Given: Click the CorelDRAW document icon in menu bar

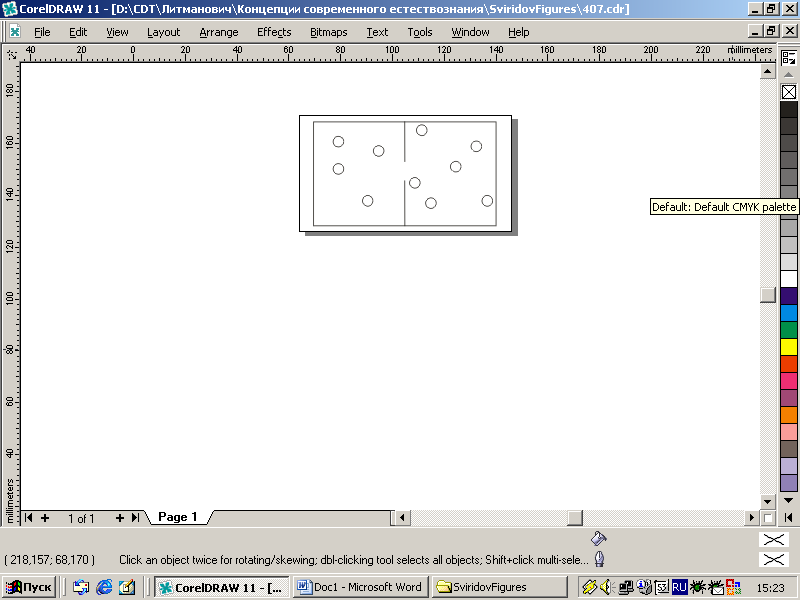Looking at the screenshot, I should coord(15,32).
